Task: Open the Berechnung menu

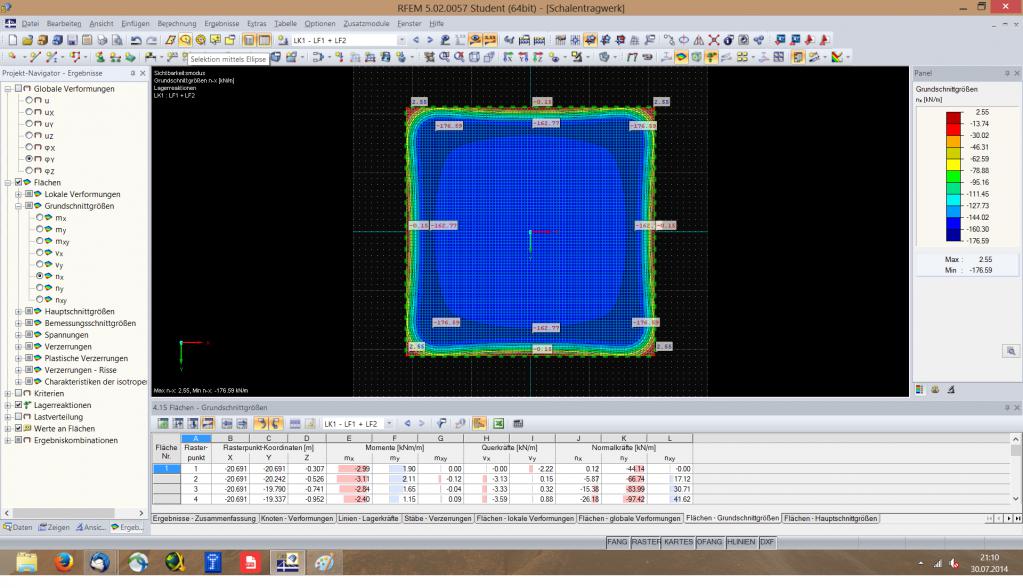Action: [176, 23]
